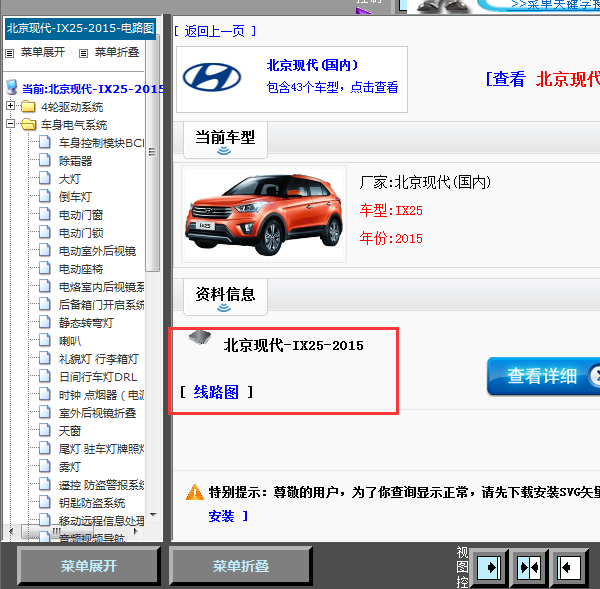Viewport: 600px width, 589px height.
Task: Open 电铬室内后视镜 entry
Action: 101,287
